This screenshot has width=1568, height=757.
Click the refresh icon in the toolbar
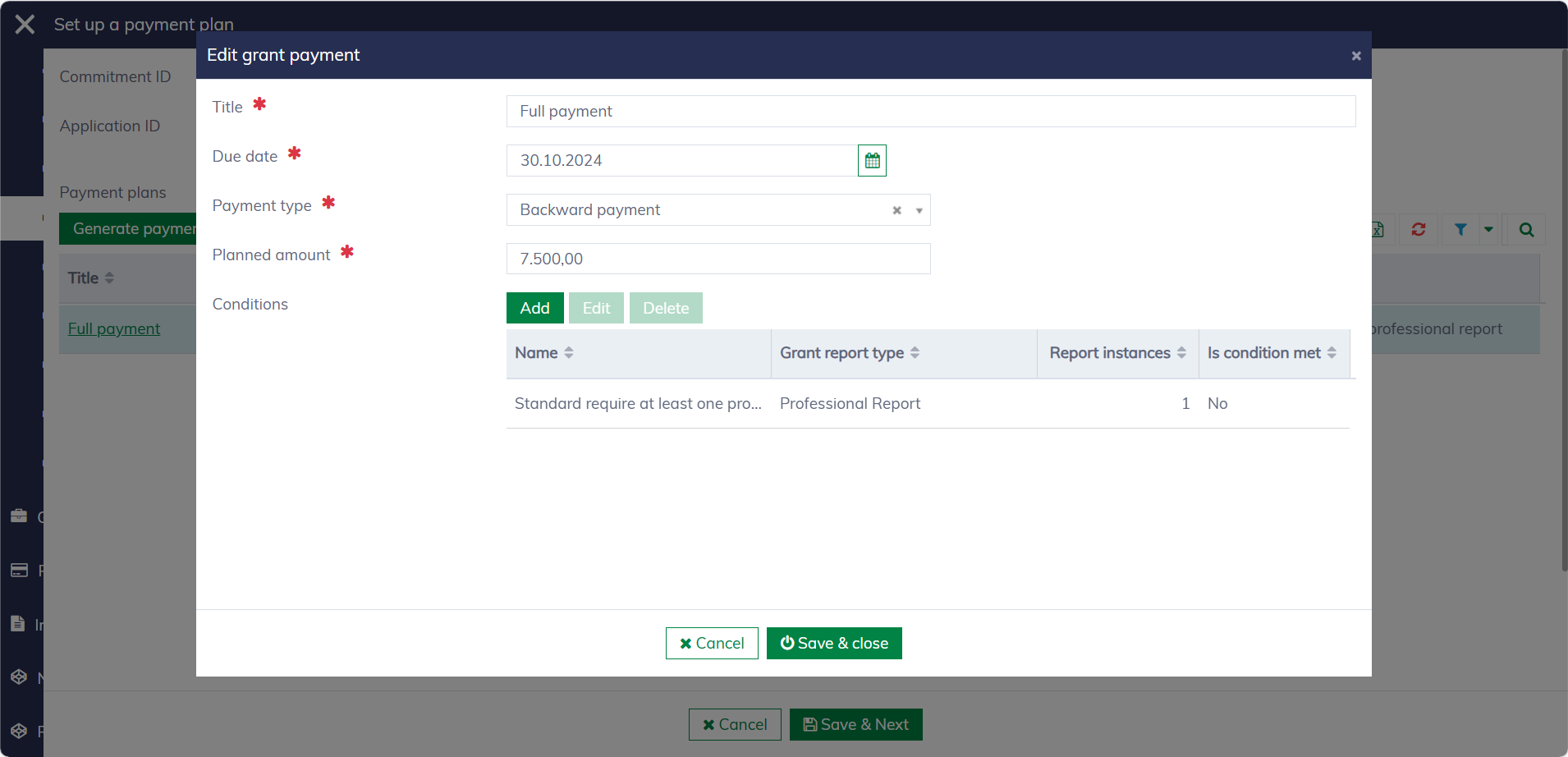pyautogui.click(x=1418, y=230)
